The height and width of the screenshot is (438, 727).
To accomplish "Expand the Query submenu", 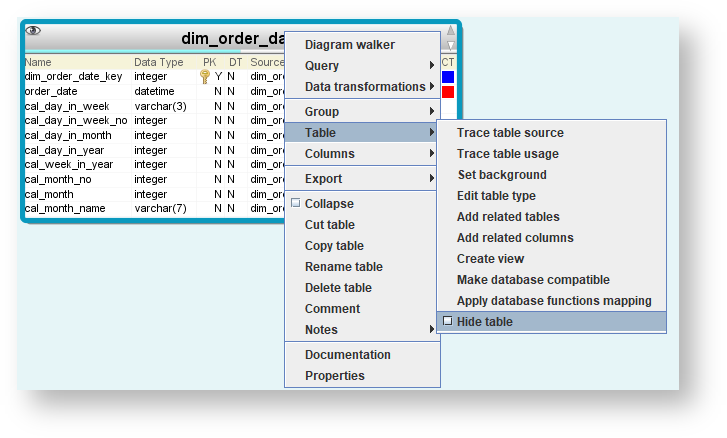I will (362, 65).
